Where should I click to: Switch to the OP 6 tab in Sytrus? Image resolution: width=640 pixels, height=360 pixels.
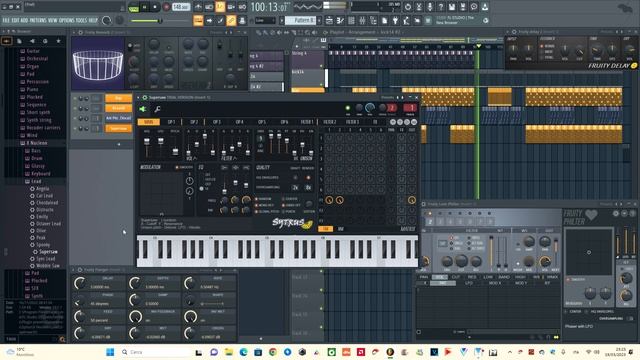(284, 122)
